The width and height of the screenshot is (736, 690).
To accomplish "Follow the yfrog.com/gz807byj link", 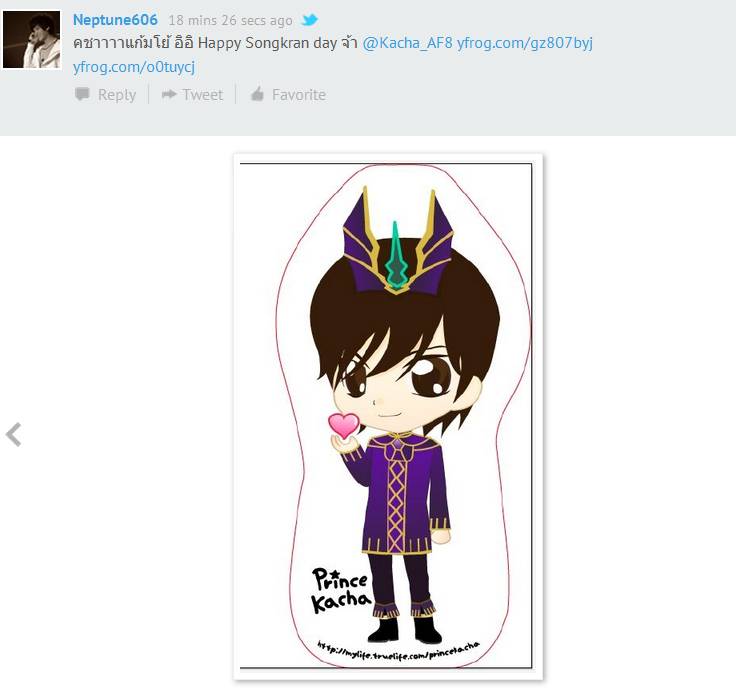I will 525,43.
